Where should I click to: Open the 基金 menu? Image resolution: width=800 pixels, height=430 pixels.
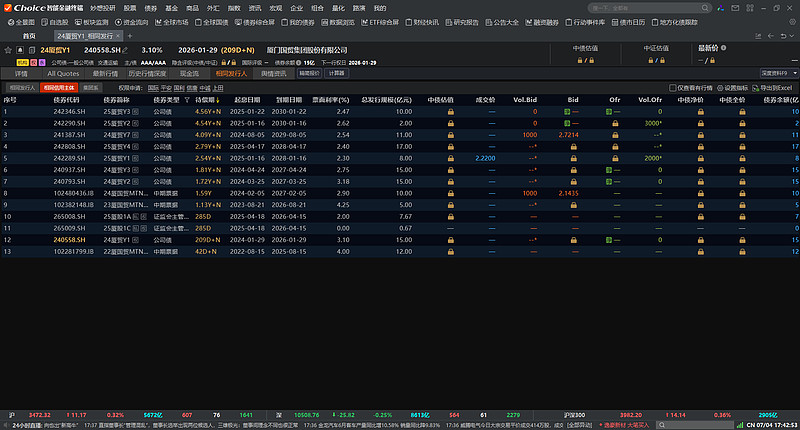(x=171, y=8)
